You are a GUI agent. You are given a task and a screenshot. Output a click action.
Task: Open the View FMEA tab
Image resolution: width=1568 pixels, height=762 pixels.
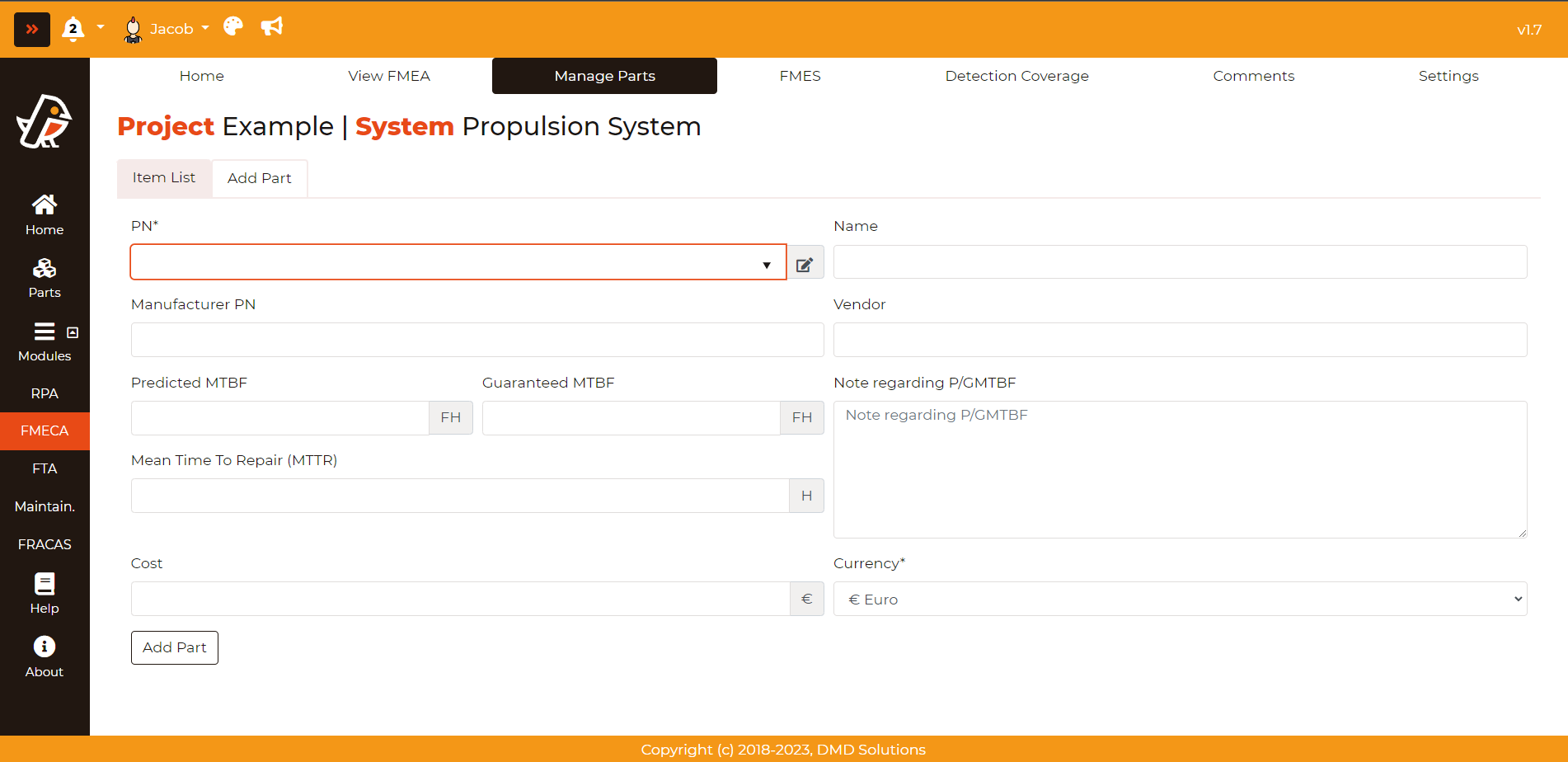[x=388, y=76]
